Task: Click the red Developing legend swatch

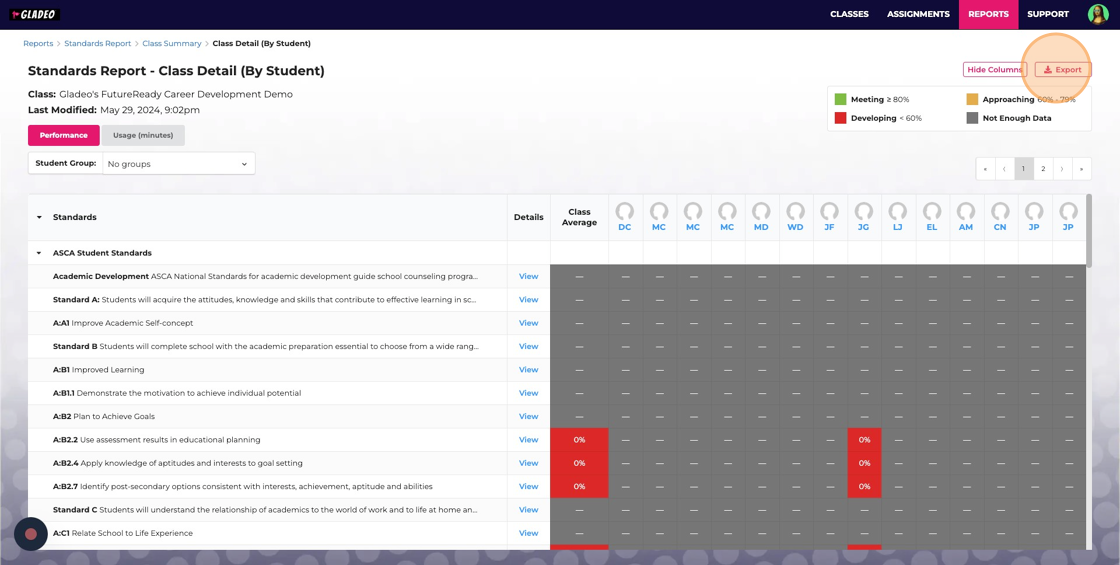Action: 840,118
